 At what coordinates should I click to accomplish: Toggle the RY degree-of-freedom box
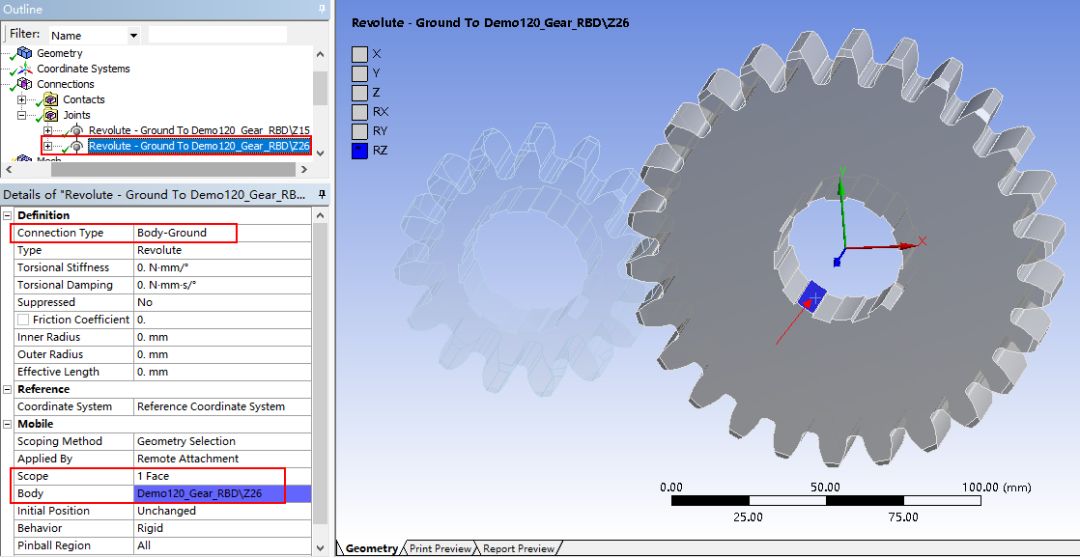point(360,131)
